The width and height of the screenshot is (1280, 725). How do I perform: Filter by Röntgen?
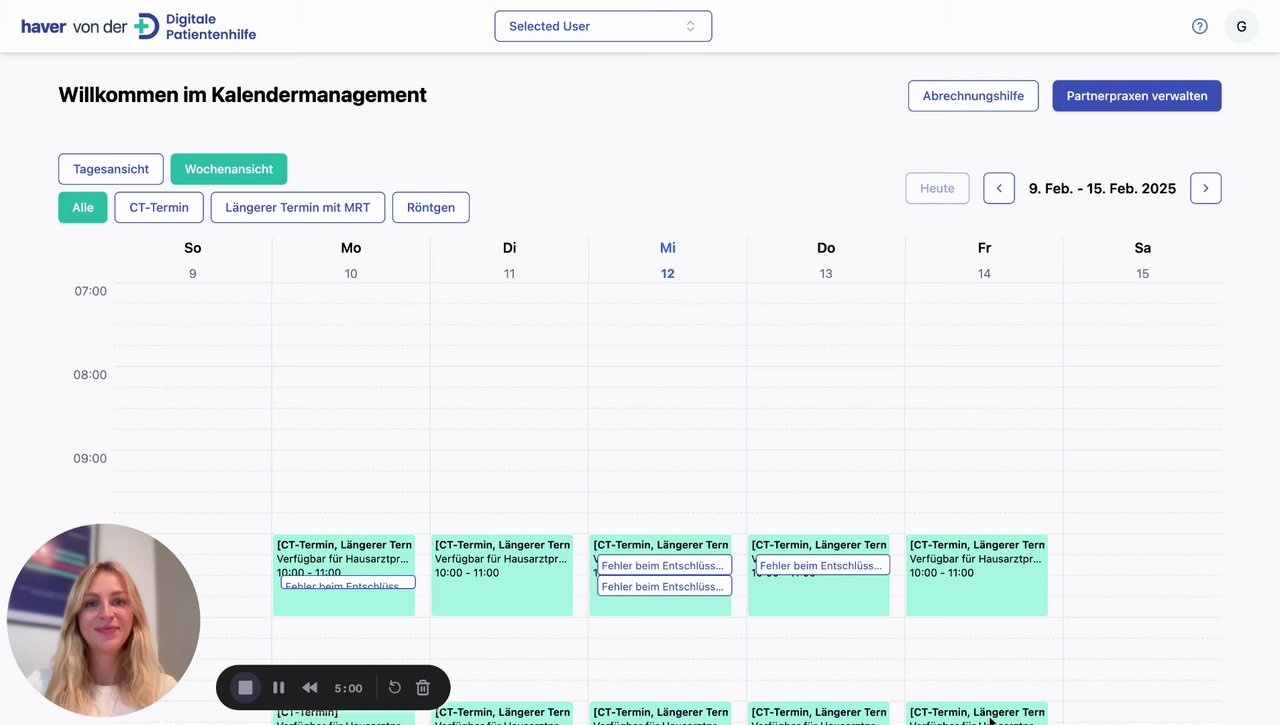click(x=431, y=207)
